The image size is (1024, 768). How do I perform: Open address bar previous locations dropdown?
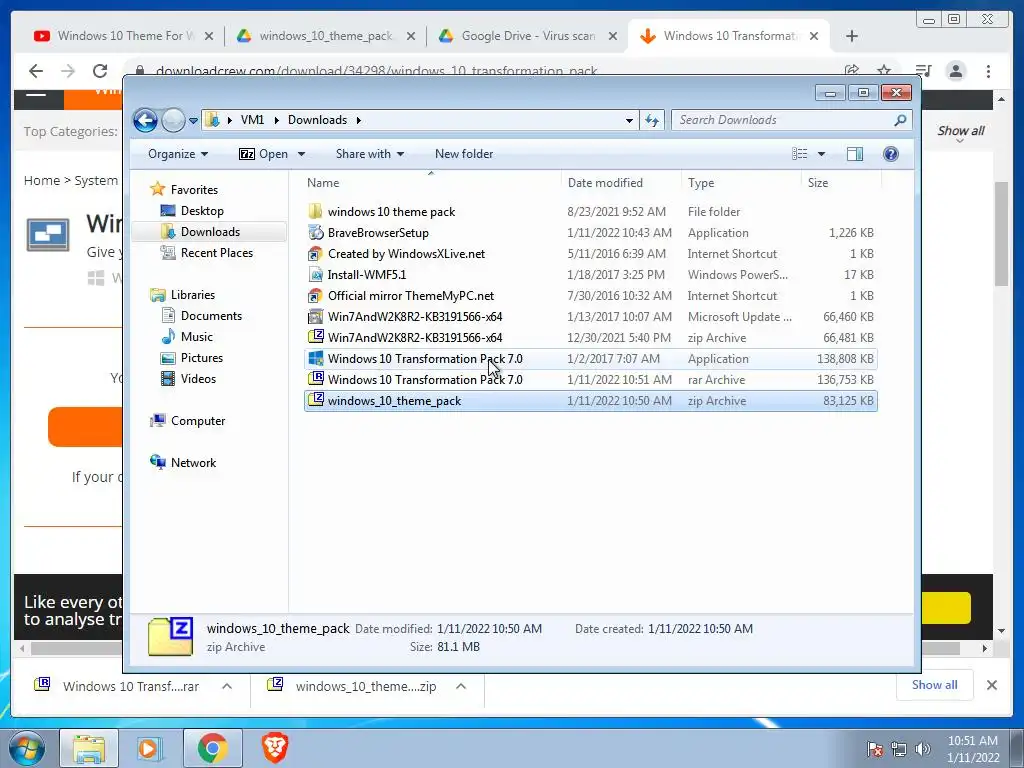629,120
